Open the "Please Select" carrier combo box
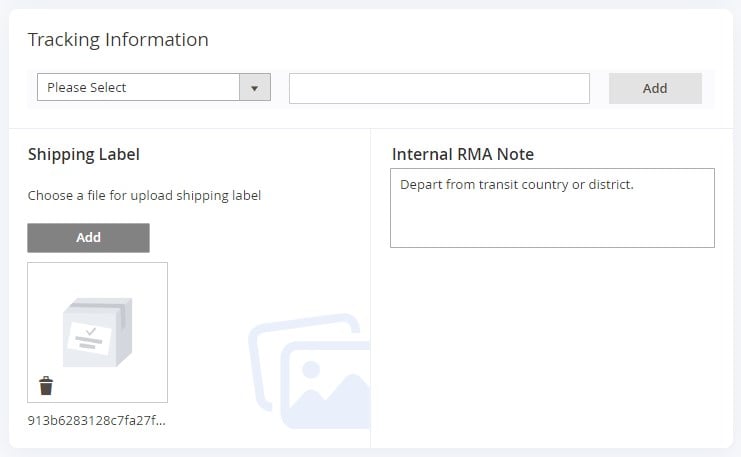741x457 pixels. click(154, 87)
